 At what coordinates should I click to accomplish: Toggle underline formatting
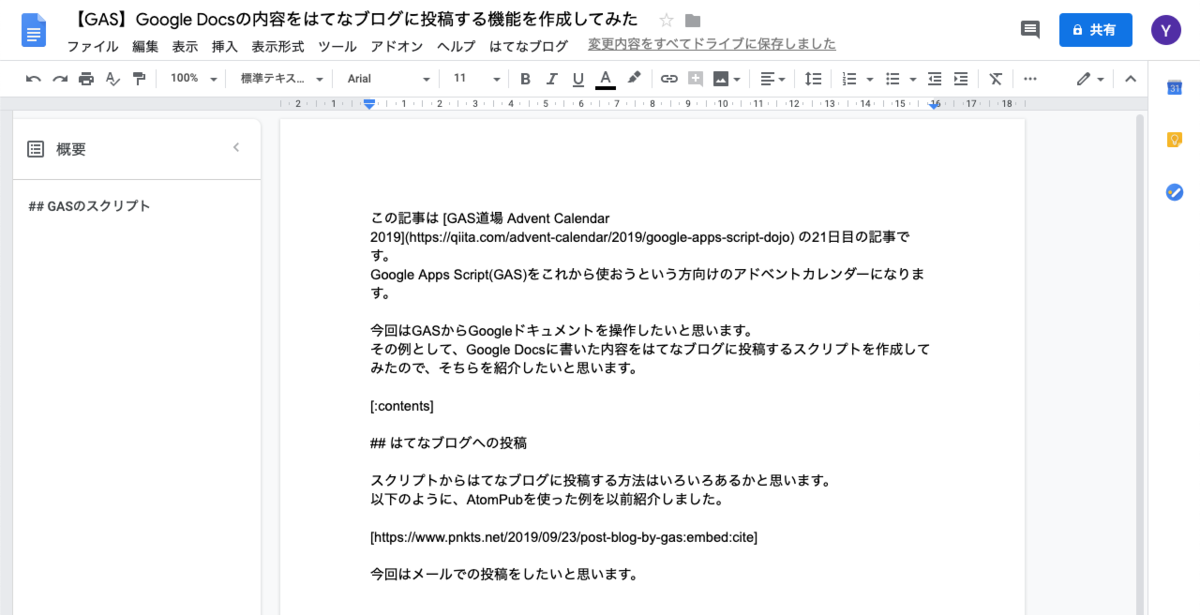coord(578,79)
